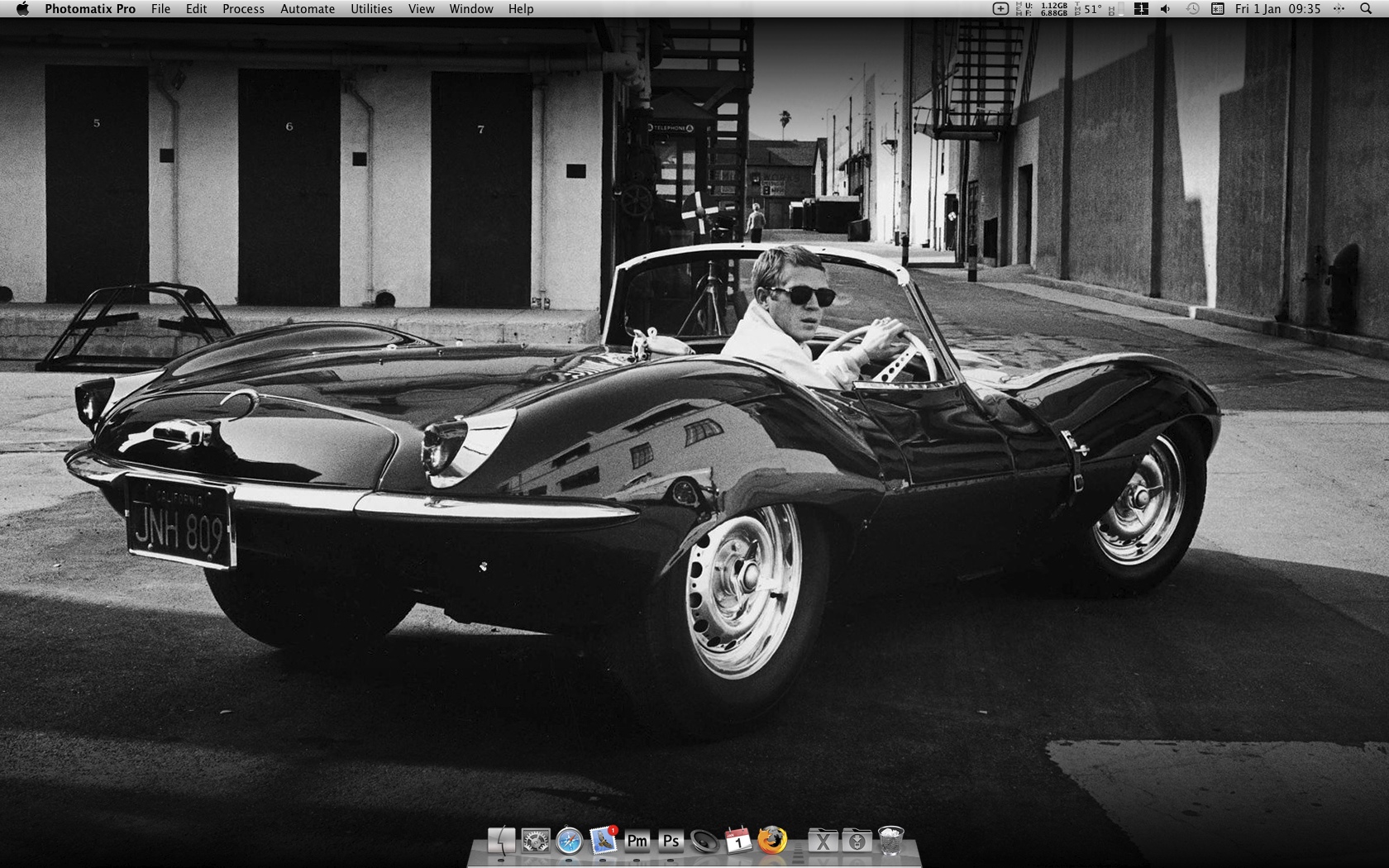Click the plus box icon in menu bar
Image resolution: width=1389 pixels, height=868 pixels.
point(1000,9)
